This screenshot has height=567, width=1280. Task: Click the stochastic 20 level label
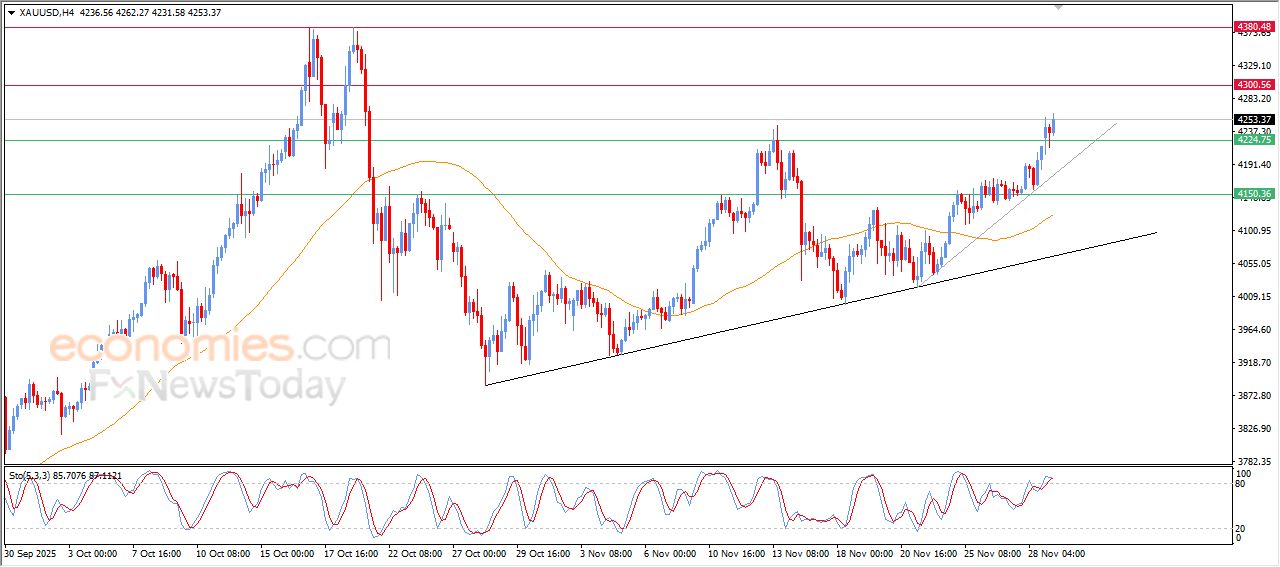click(1243, 527)
